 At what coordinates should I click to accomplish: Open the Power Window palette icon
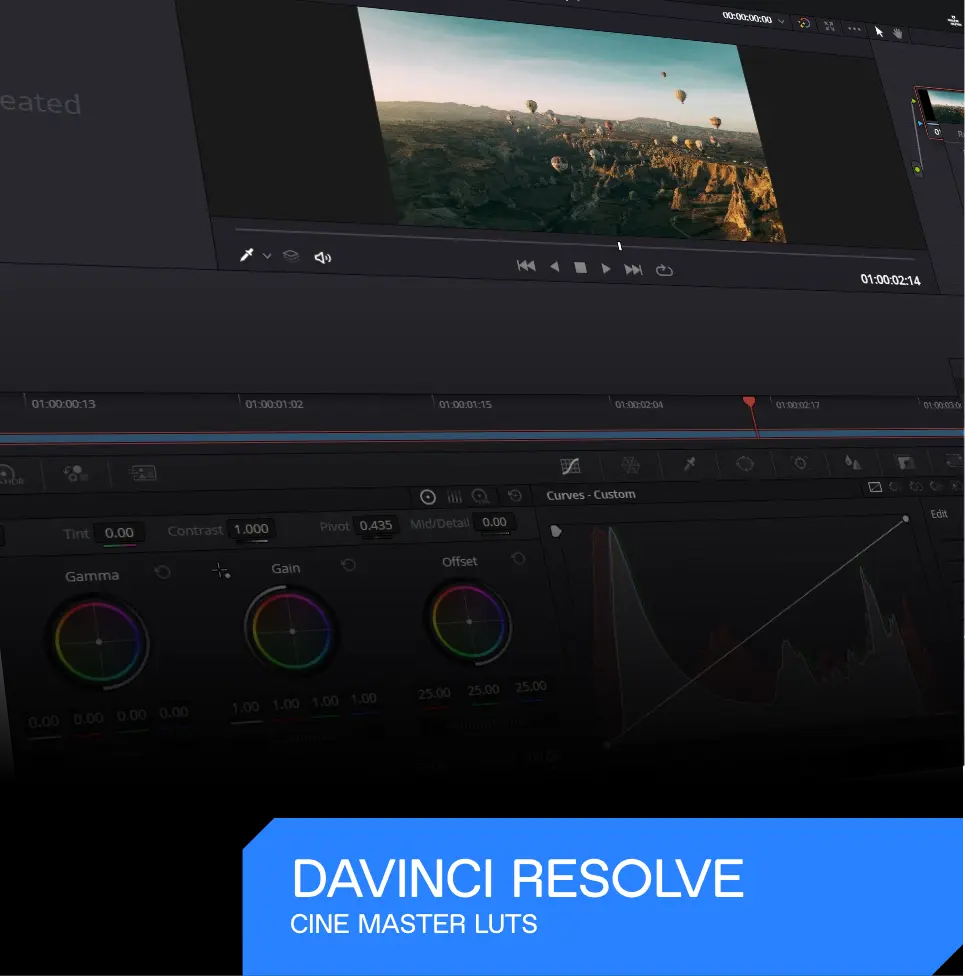(745, 463)
